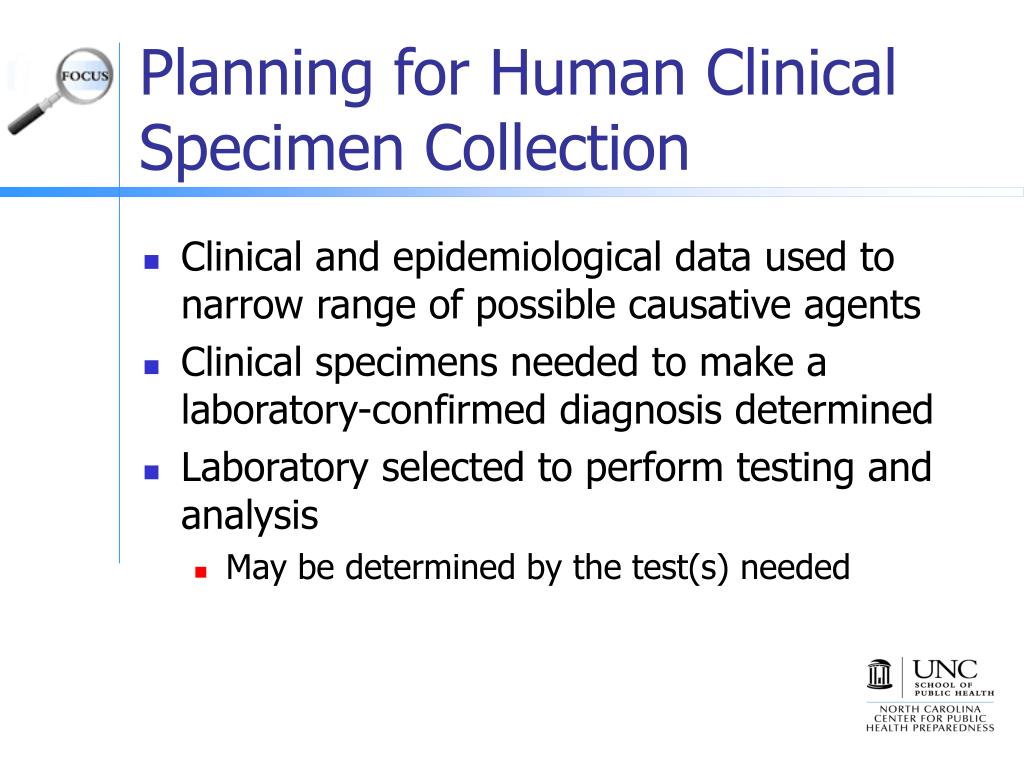Click the red sub-bullet before 'May be determined'

[x=200, y=573]
